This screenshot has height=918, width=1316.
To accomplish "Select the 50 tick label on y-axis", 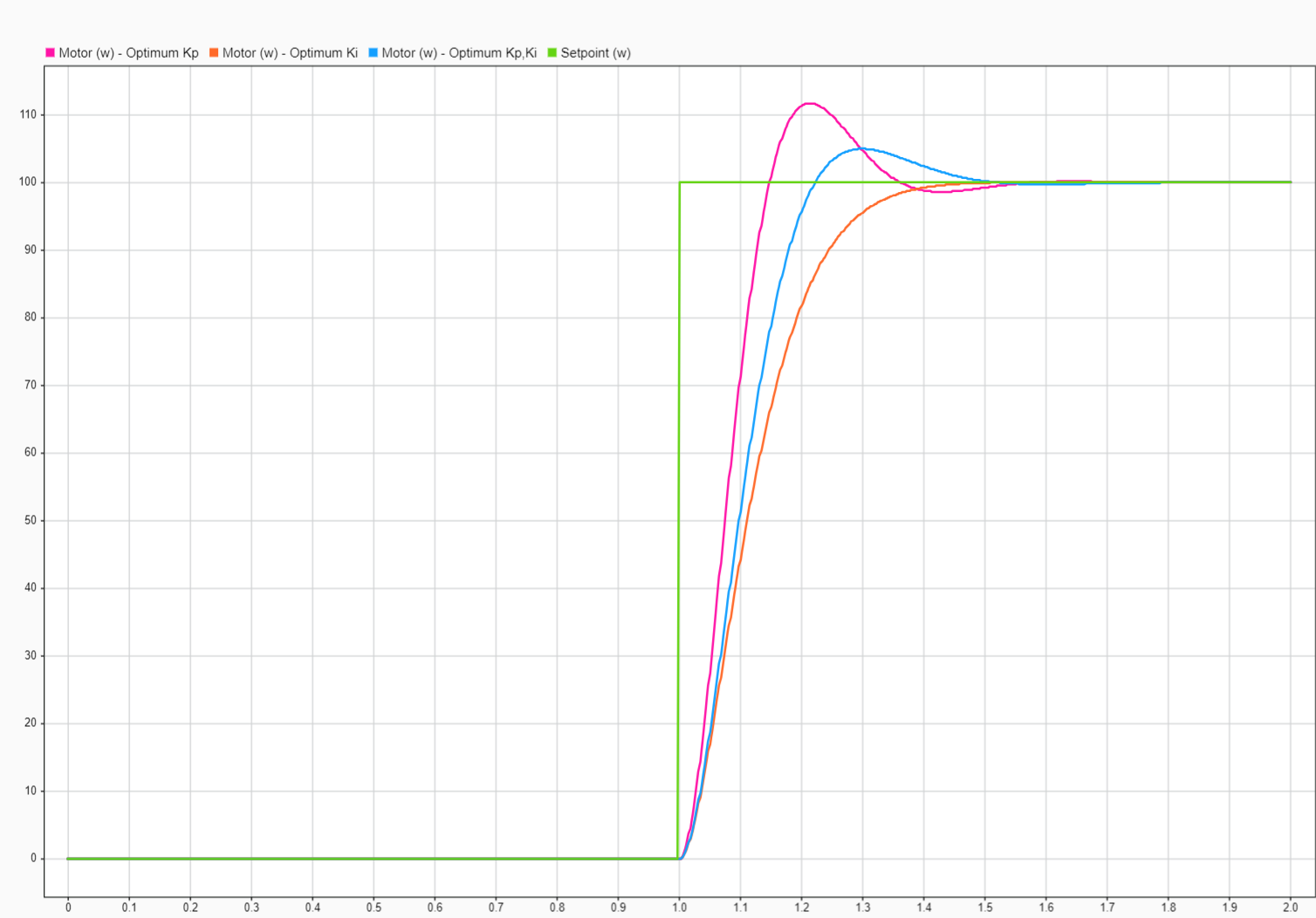I will [x=31, y=520].
